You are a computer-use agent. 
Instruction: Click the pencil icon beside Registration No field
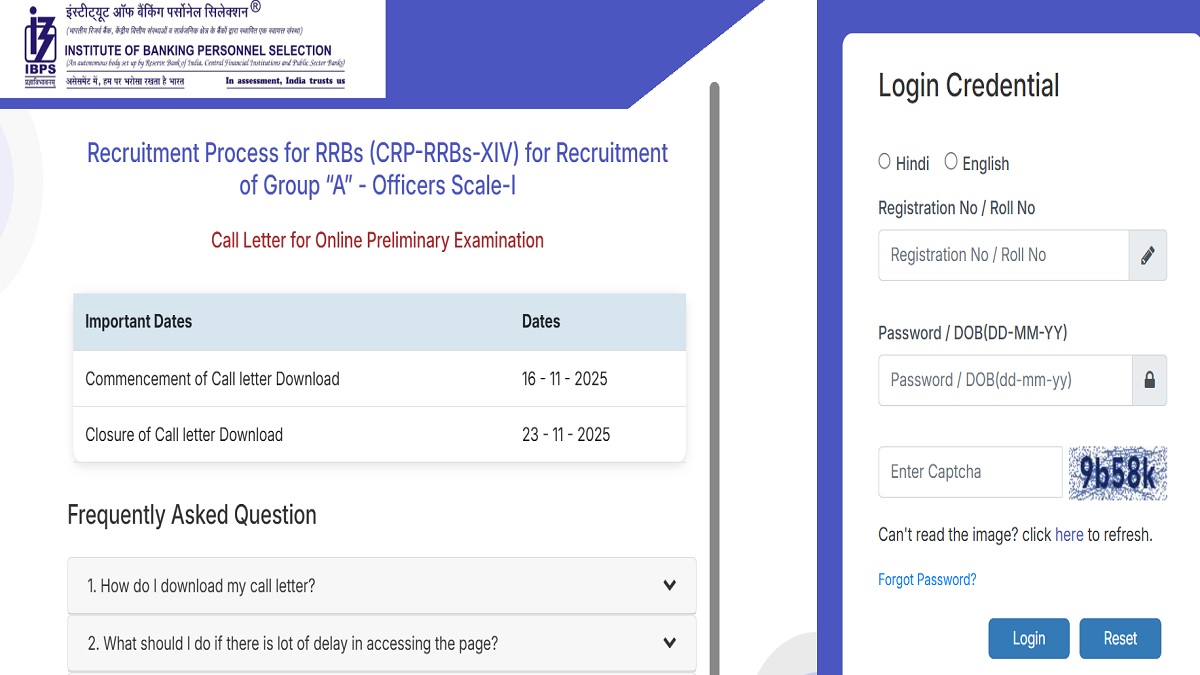[1148, 255]
